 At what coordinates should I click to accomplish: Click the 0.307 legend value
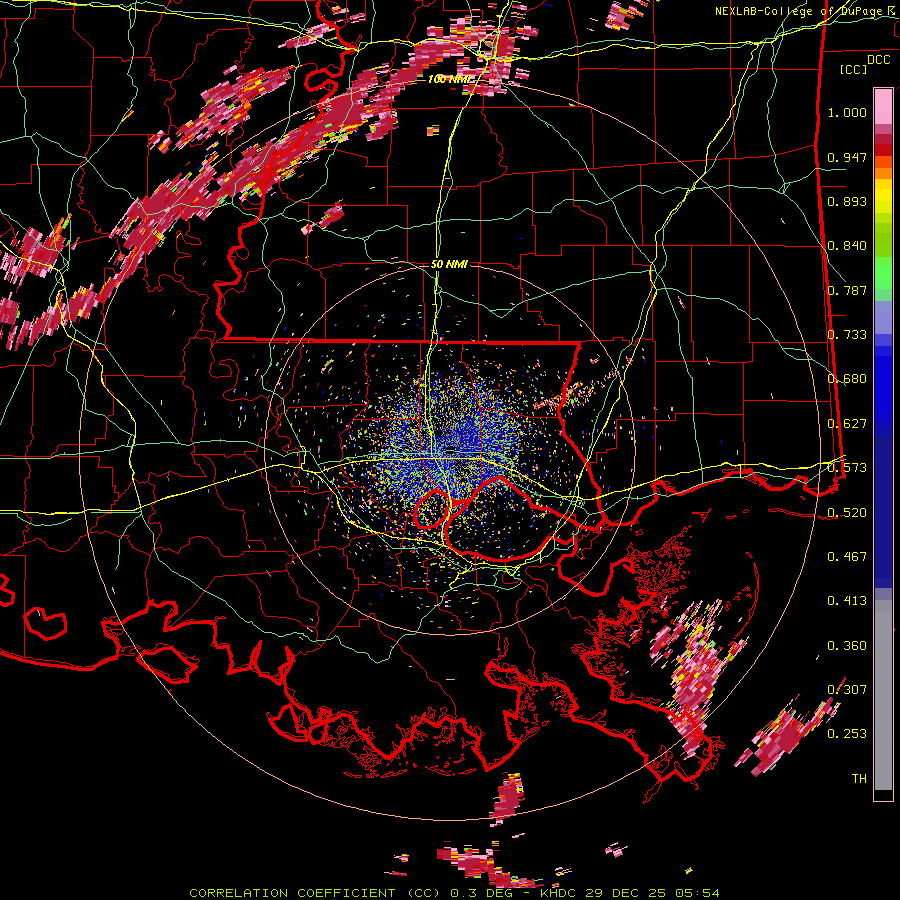(847, 689)
